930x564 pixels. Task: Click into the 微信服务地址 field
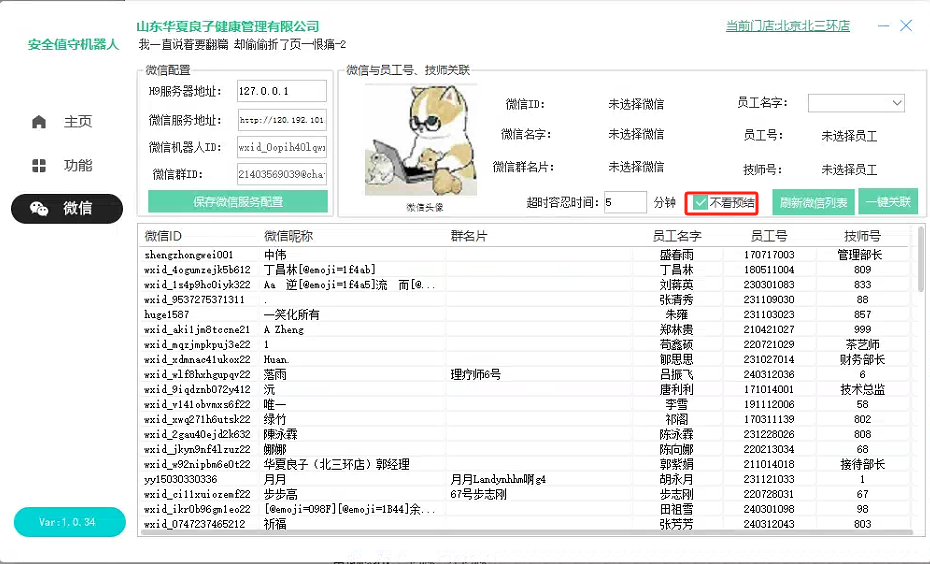(281, 120)
